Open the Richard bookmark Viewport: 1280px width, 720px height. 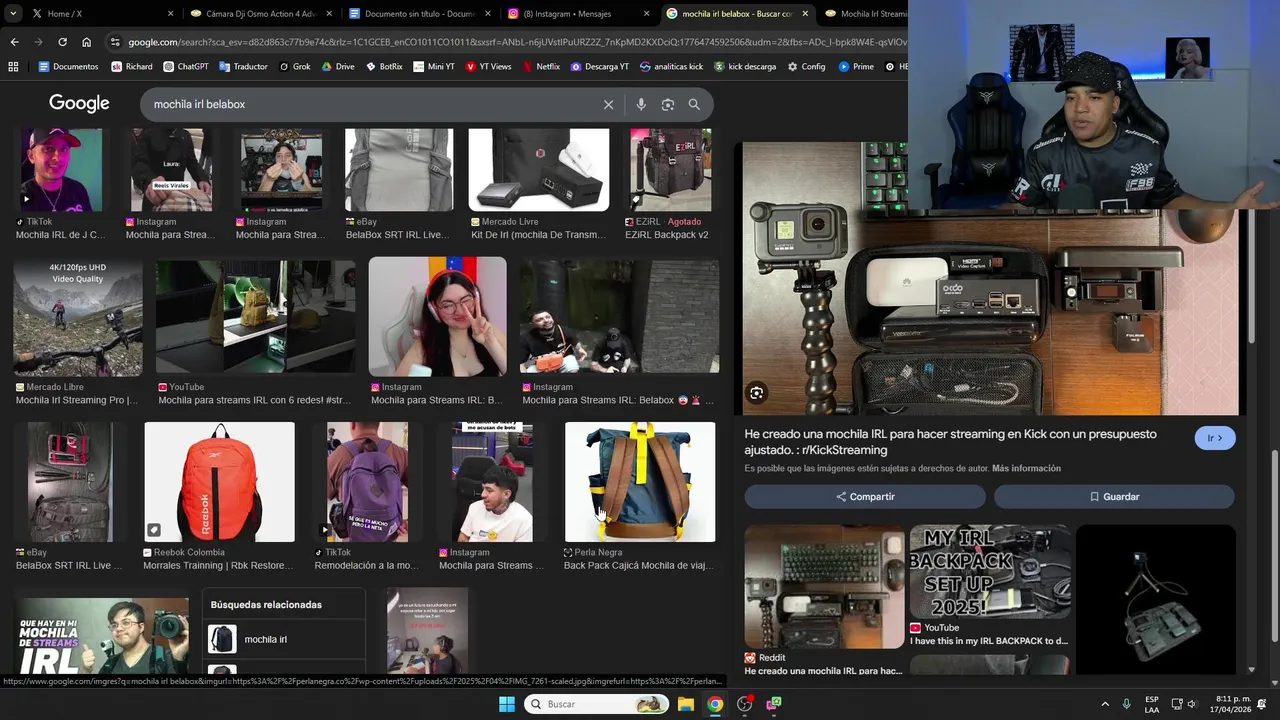click(132, 67)
